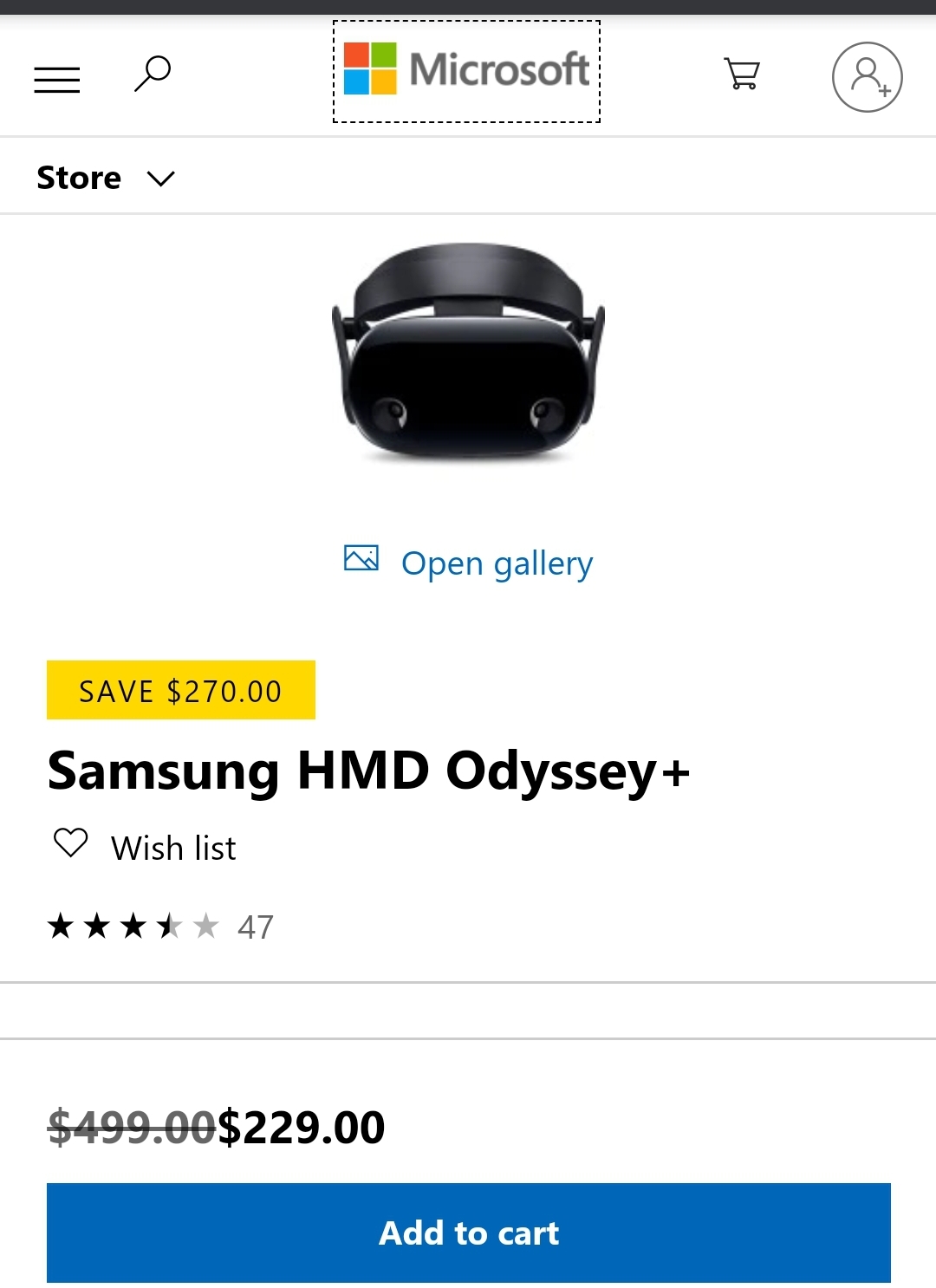Click the Microsoft wordmark text
The height and width of the screenshot is (1288, 936).
(499, 69)
